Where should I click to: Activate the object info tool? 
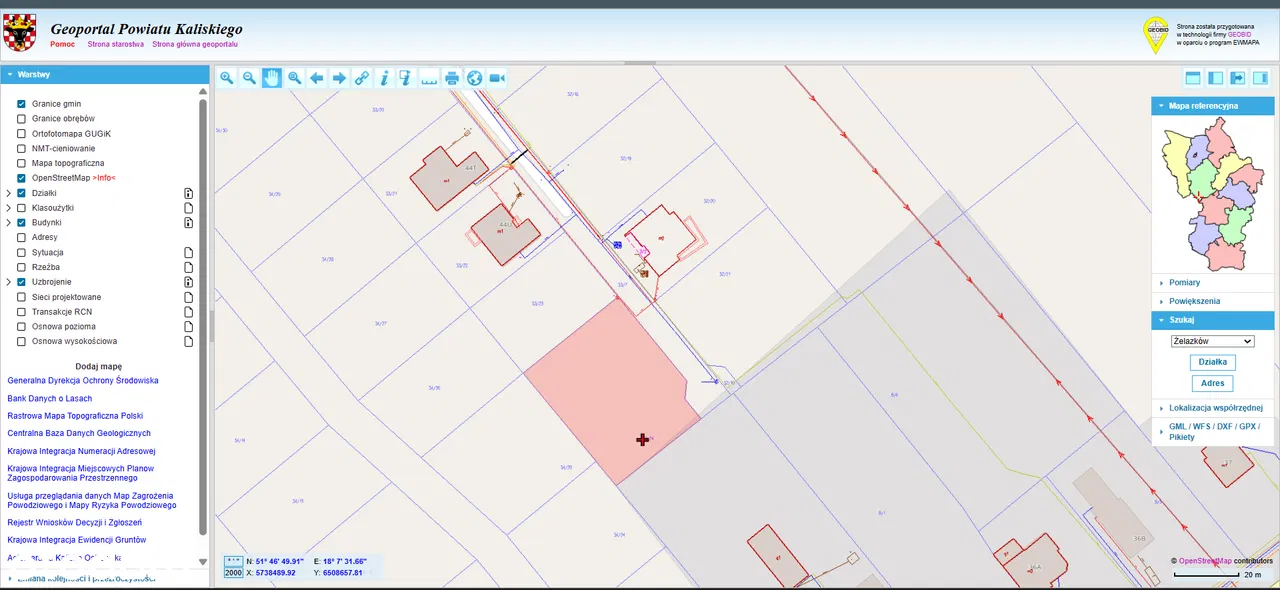pos(384,78)
